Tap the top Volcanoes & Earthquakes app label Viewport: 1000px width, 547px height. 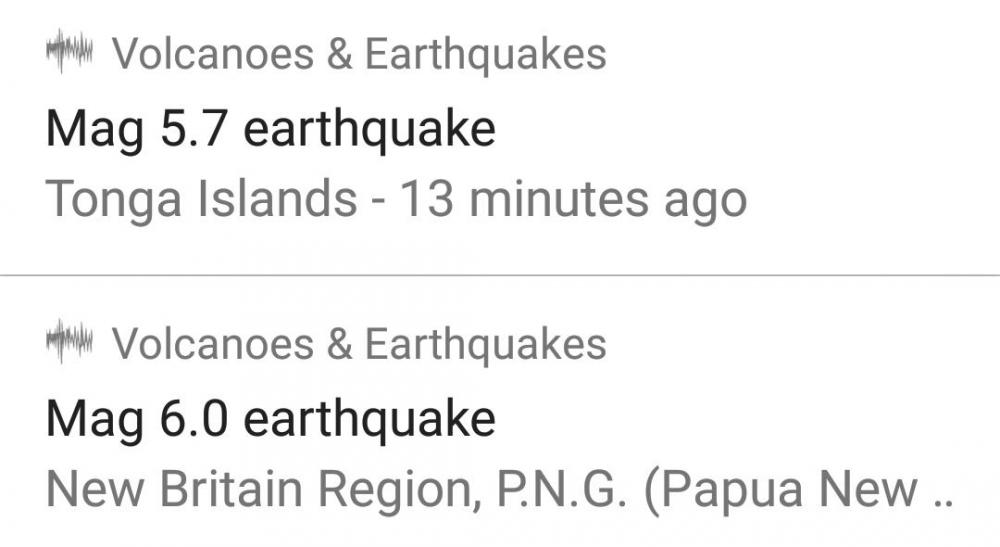[x=359, y=55]
